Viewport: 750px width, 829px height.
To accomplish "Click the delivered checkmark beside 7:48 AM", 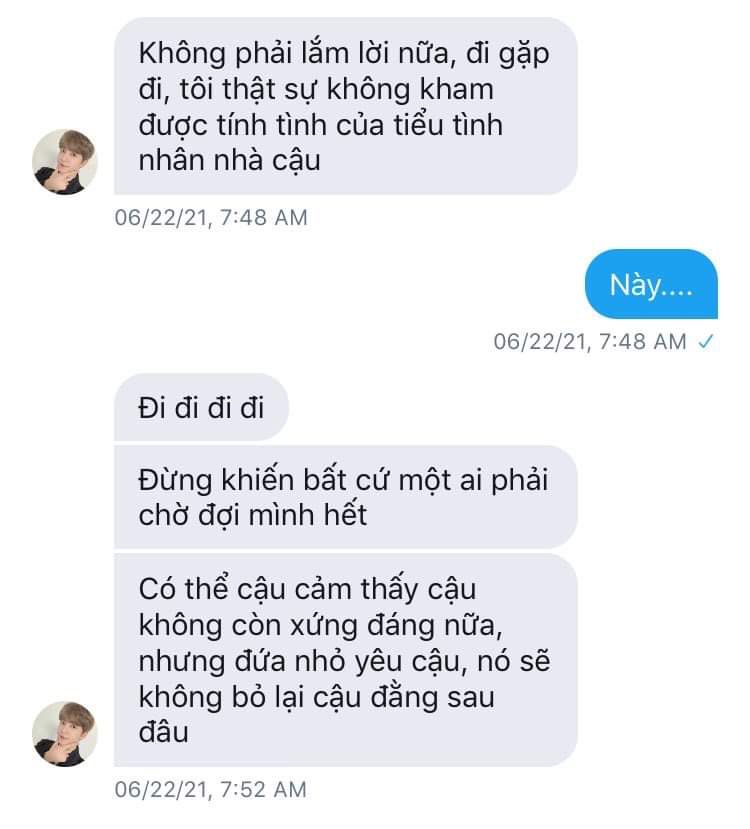I will click(706, 342).
